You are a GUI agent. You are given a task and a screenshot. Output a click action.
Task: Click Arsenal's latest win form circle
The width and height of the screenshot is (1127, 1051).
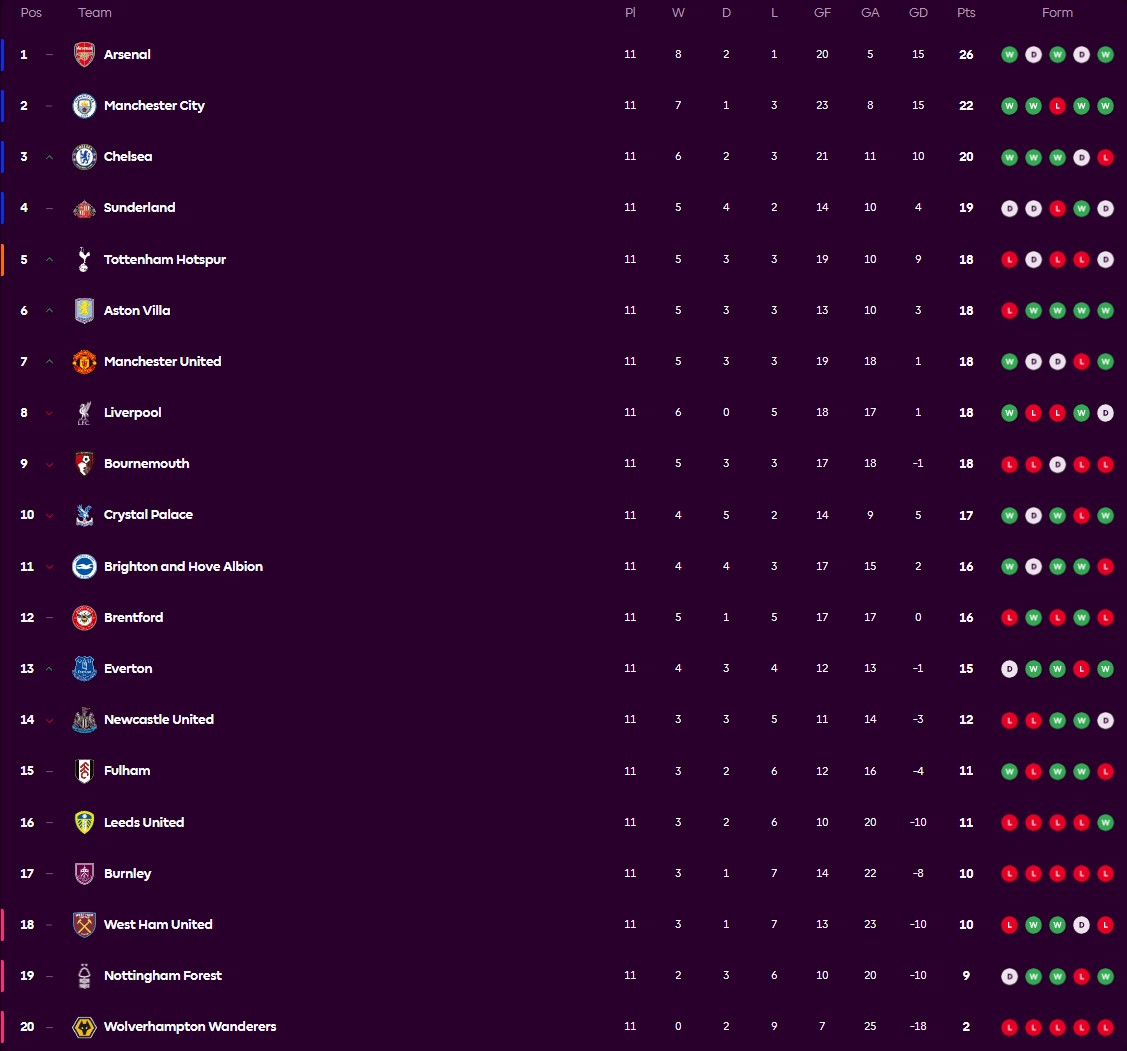(x=1105, y=55)
